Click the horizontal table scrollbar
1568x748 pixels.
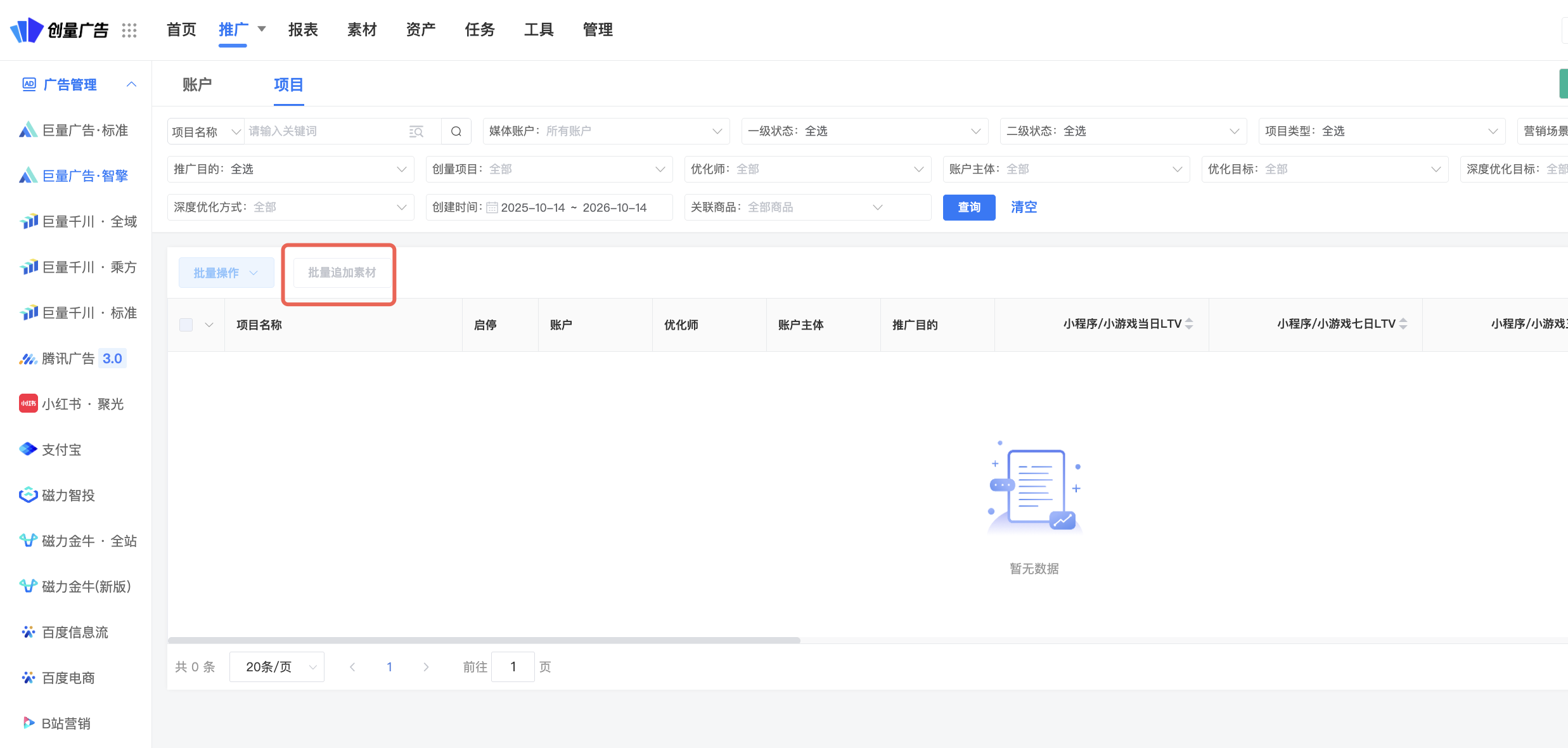click(484, 640)
